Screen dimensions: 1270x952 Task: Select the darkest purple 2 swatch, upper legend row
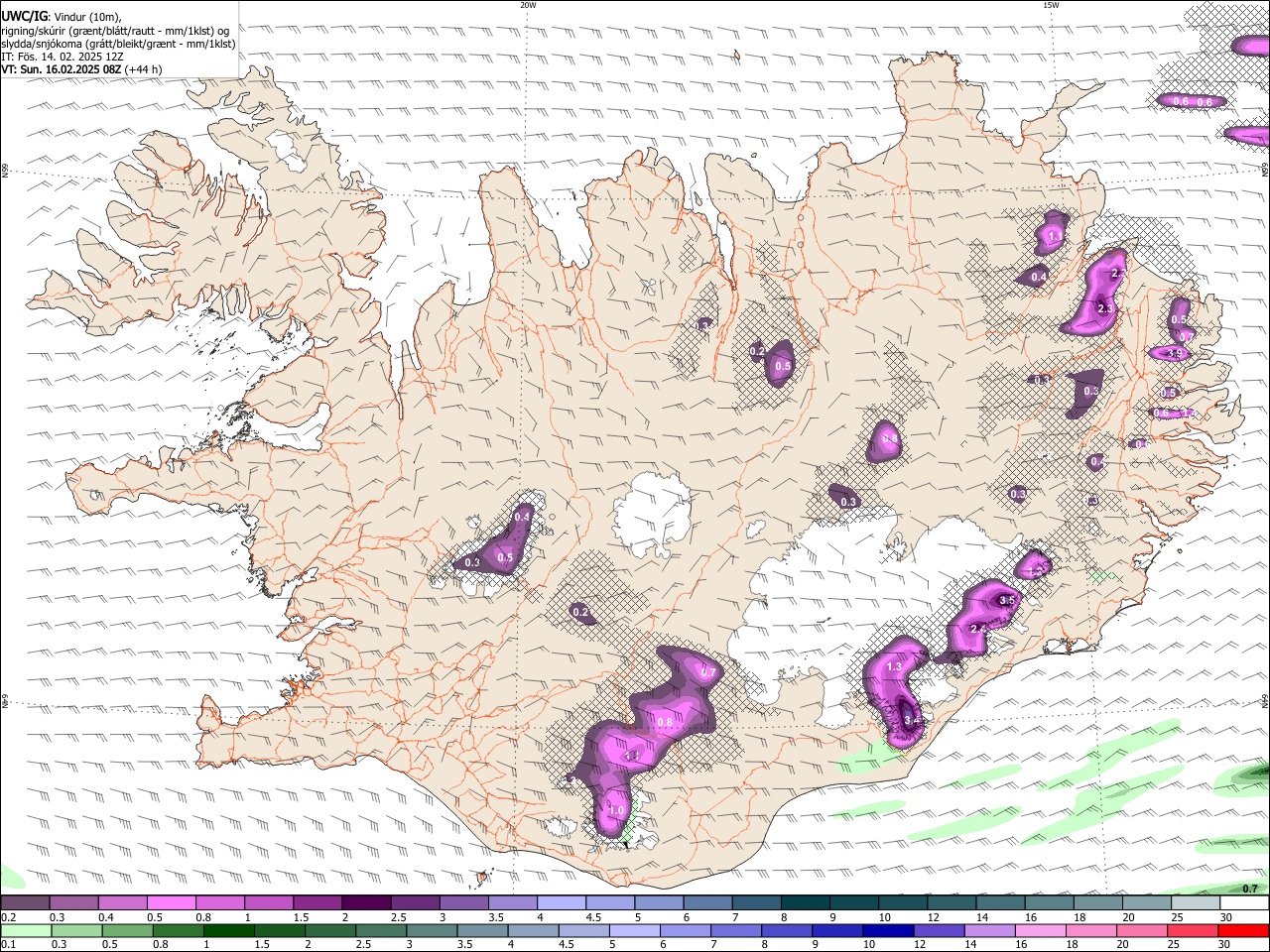(x=365, y=903)
